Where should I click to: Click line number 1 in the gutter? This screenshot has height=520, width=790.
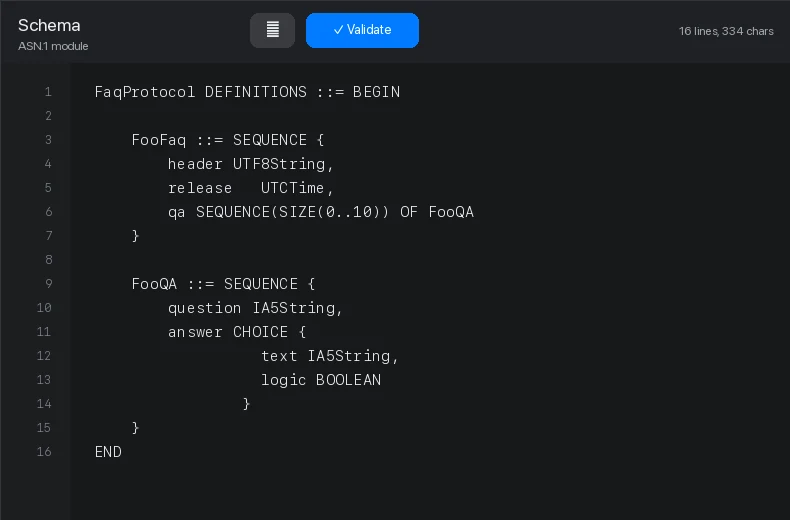48,92
